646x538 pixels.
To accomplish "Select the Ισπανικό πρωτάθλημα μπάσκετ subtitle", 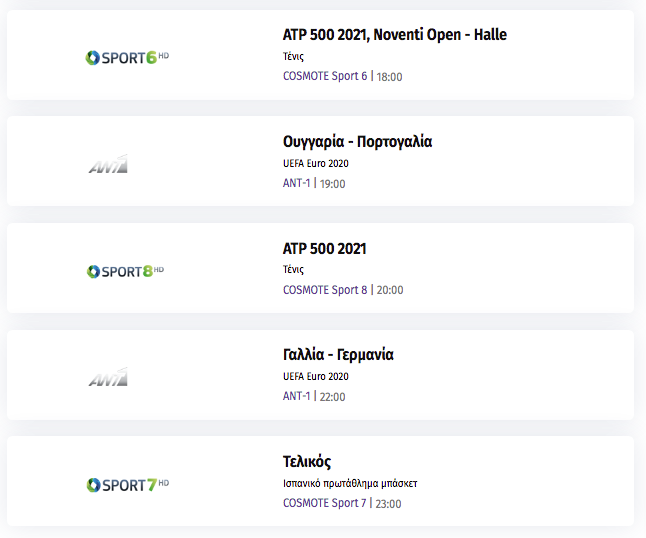I will point(350,483).
